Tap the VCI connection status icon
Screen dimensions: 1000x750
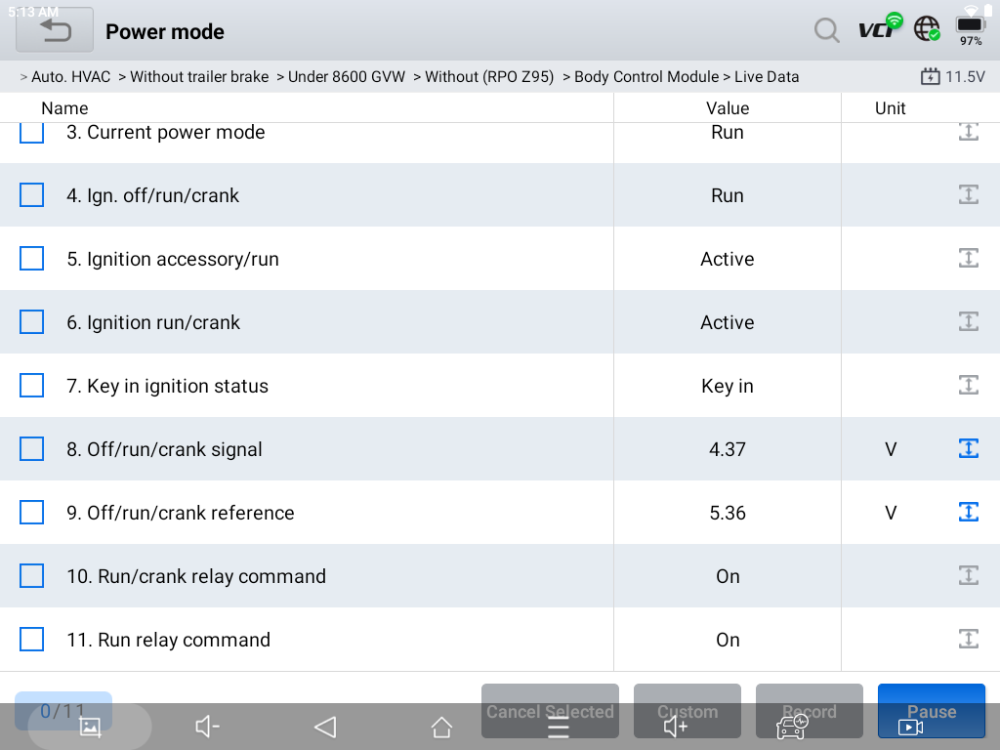879,27
